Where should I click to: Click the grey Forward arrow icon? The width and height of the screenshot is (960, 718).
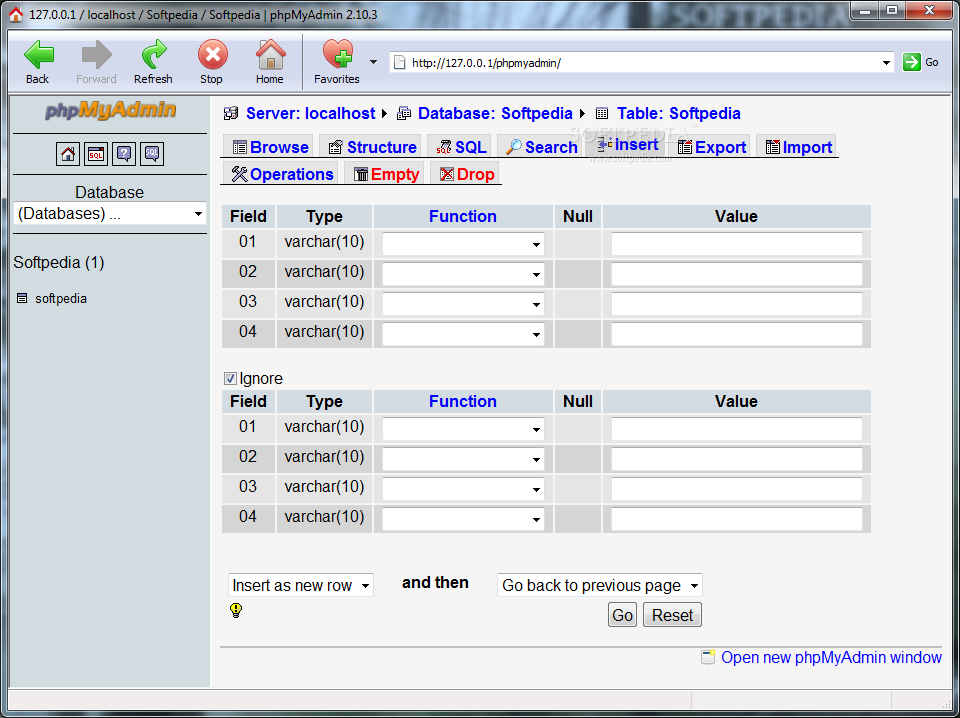click(96, 55)
